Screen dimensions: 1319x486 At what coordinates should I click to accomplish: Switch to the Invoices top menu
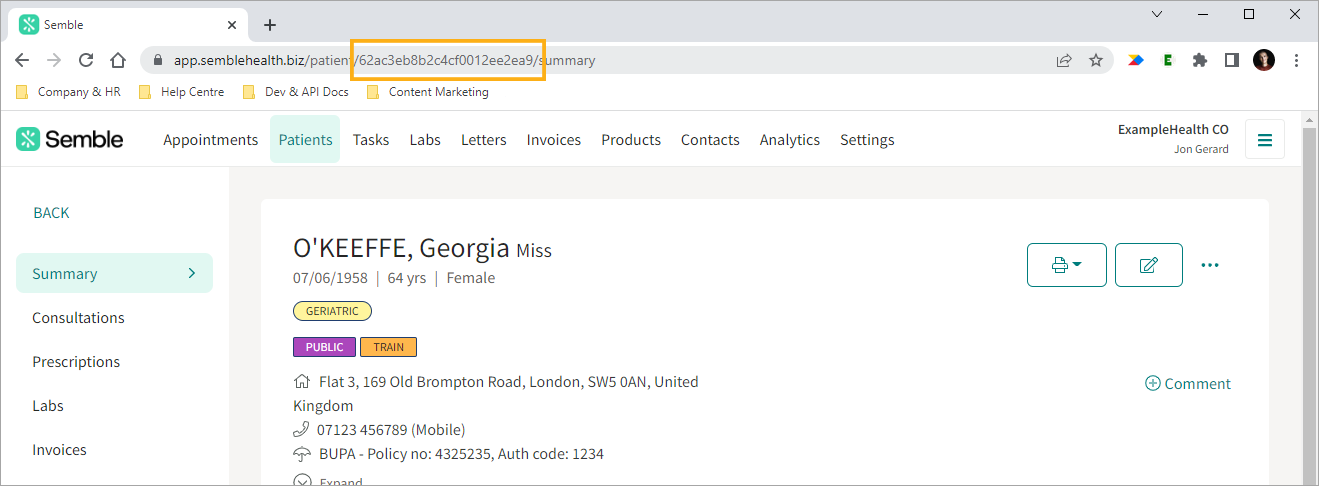tap(554, 140)
